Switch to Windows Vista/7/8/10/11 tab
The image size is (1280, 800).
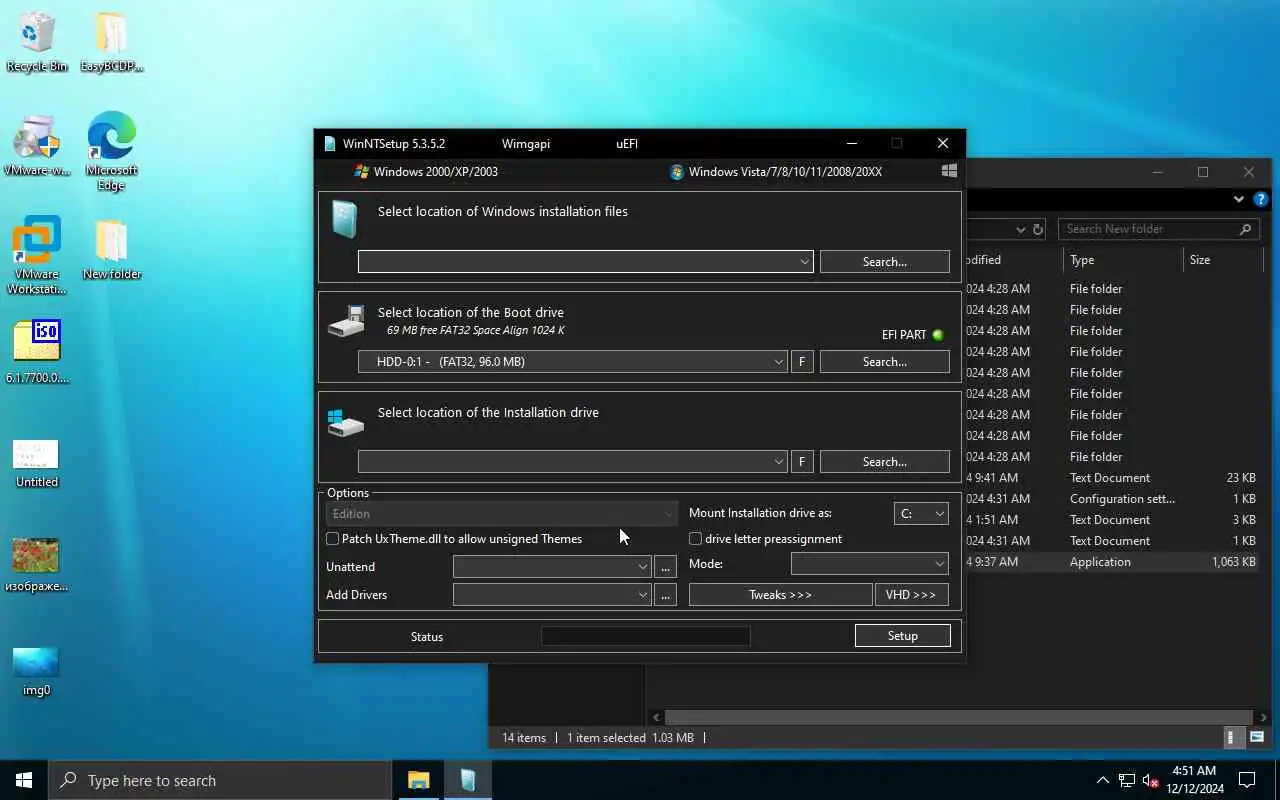click(x=776, y=171)
